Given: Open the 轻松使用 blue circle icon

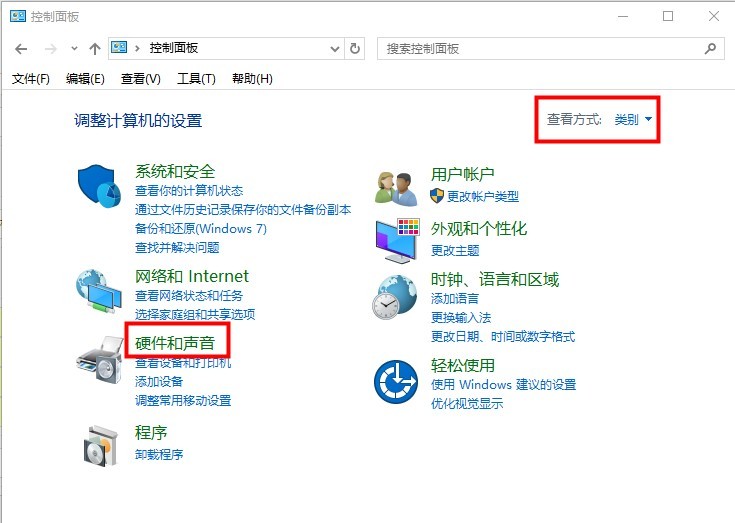Looking at the screenshot, I should [x=396, y=382].
